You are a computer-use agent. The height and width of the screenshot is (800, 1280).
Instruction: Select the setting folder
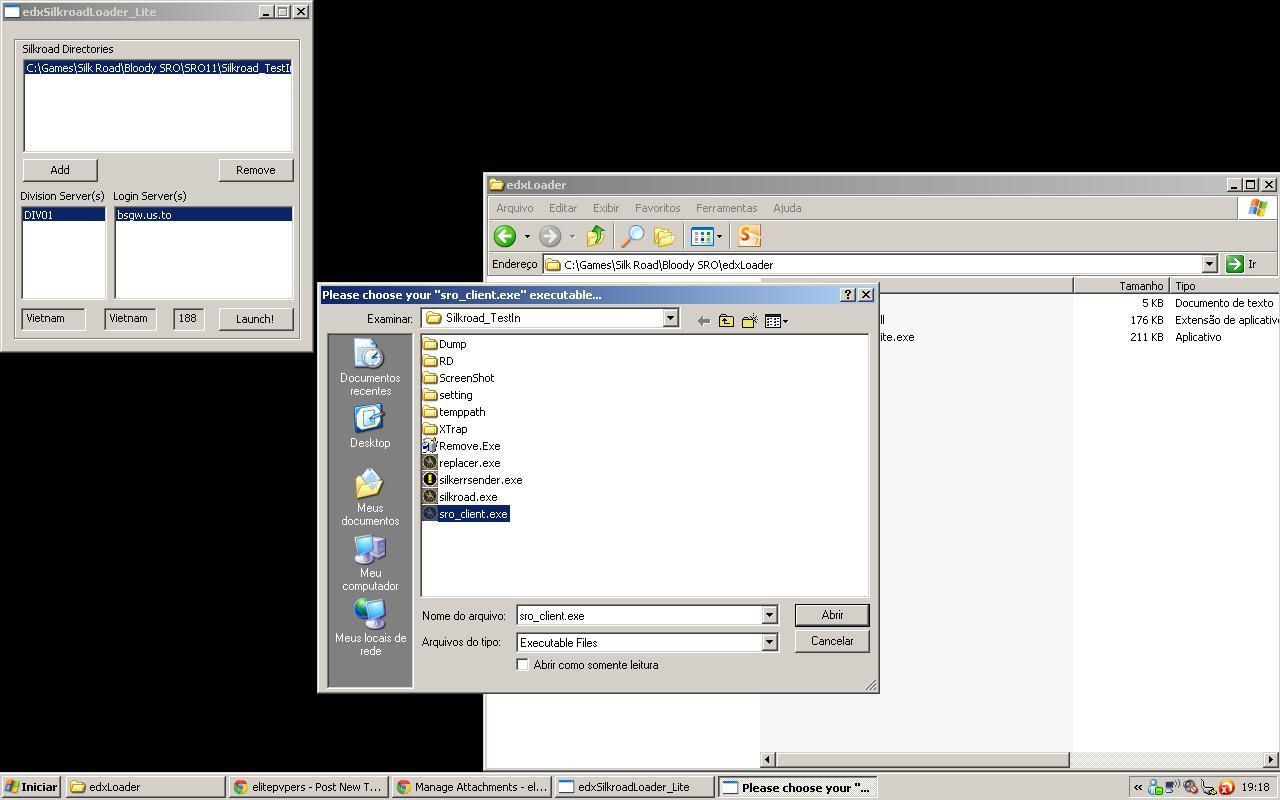coord(447,395)
